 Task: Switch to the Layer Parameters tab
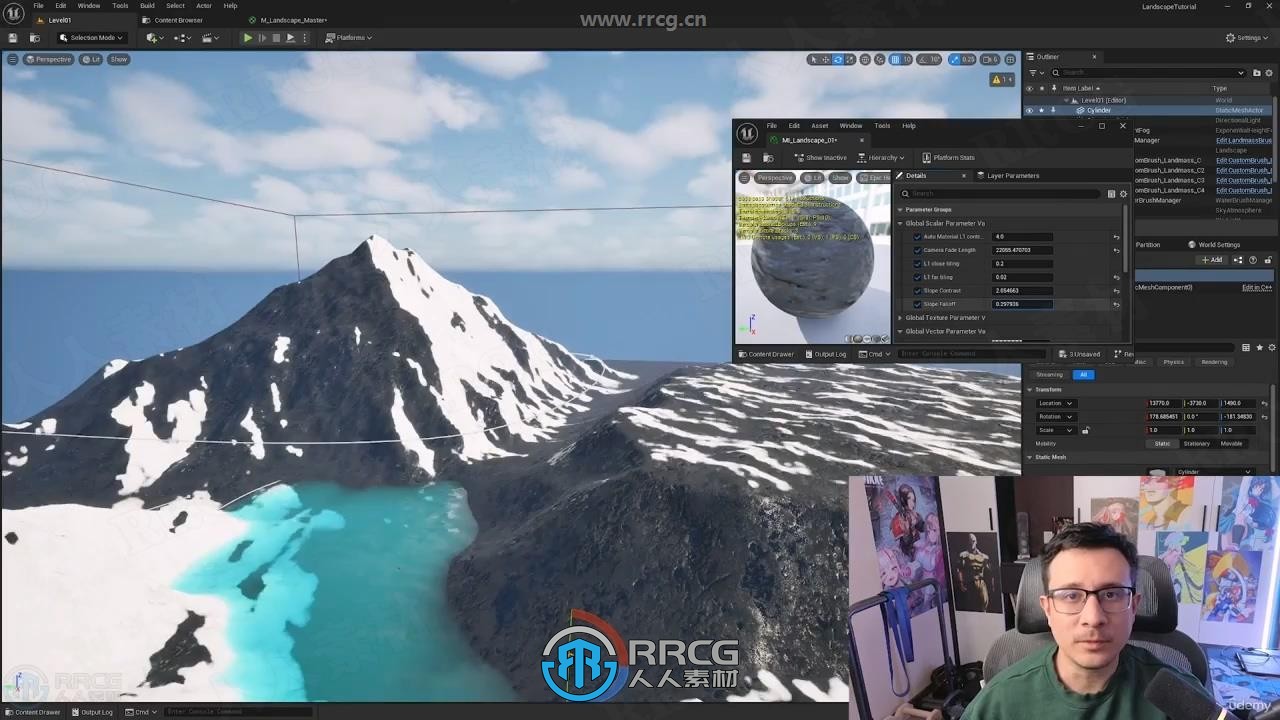coord(1013,176)
